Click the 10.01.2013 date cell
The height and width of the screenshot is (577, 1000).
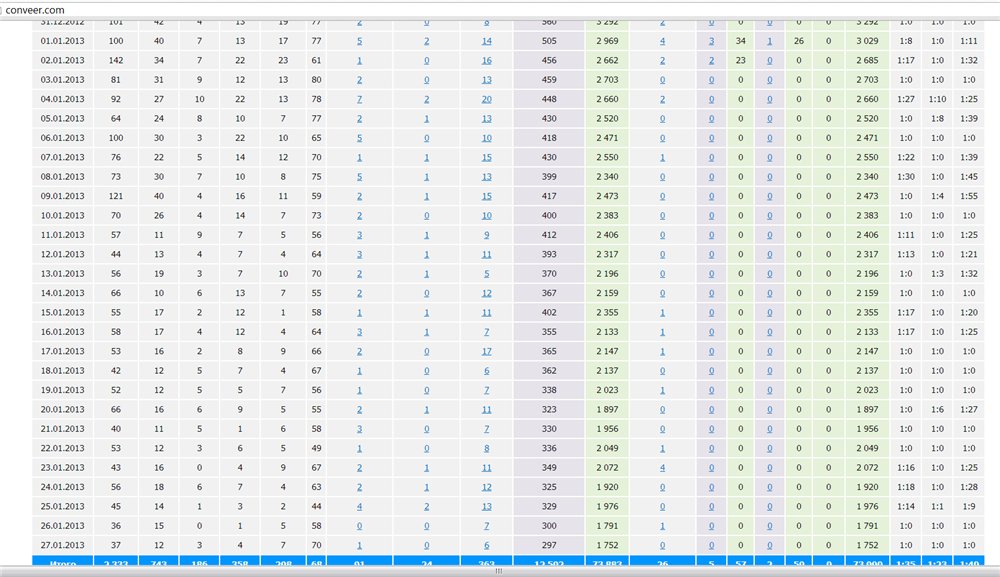(x=62, y=215)
